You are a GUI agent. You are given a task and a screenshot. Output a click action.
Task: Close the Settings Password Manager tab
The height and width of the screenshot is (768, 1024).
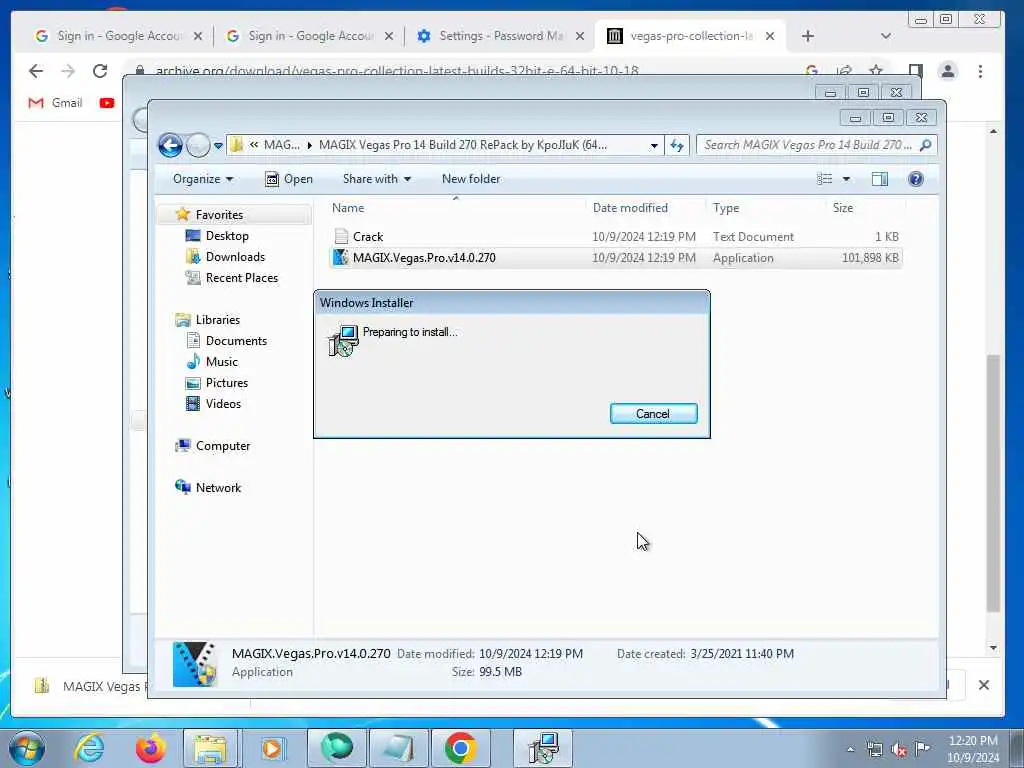579,37
